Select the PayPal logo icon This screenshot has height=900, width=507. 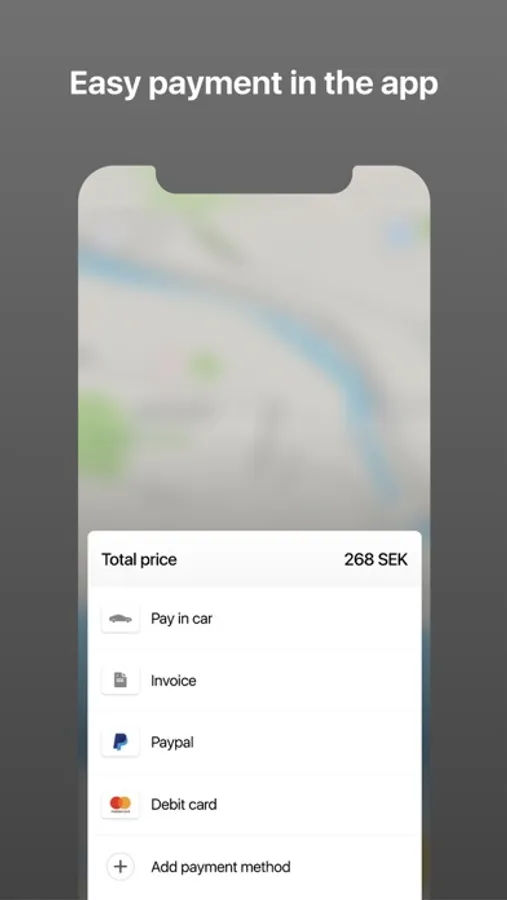tap(120, 742)
